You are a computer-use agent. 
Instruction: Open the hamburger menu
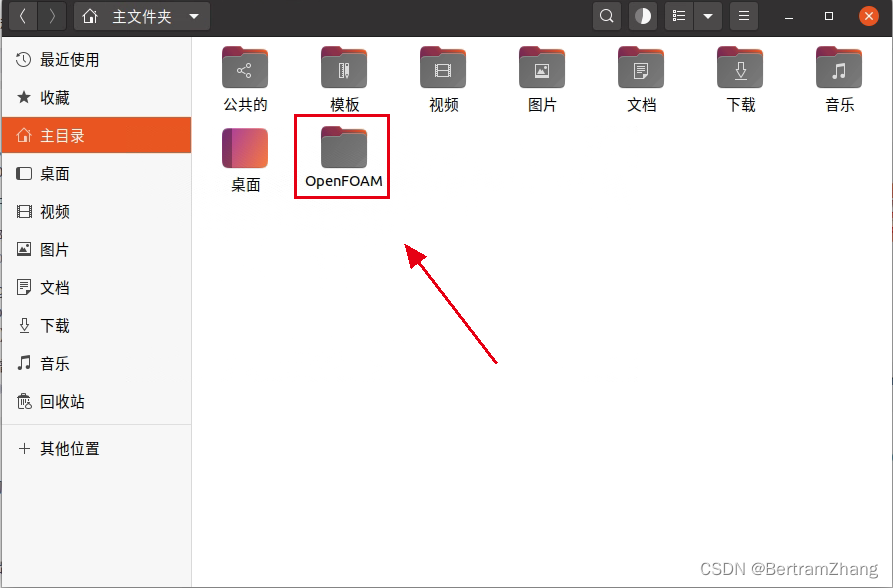tap(743, 16)
